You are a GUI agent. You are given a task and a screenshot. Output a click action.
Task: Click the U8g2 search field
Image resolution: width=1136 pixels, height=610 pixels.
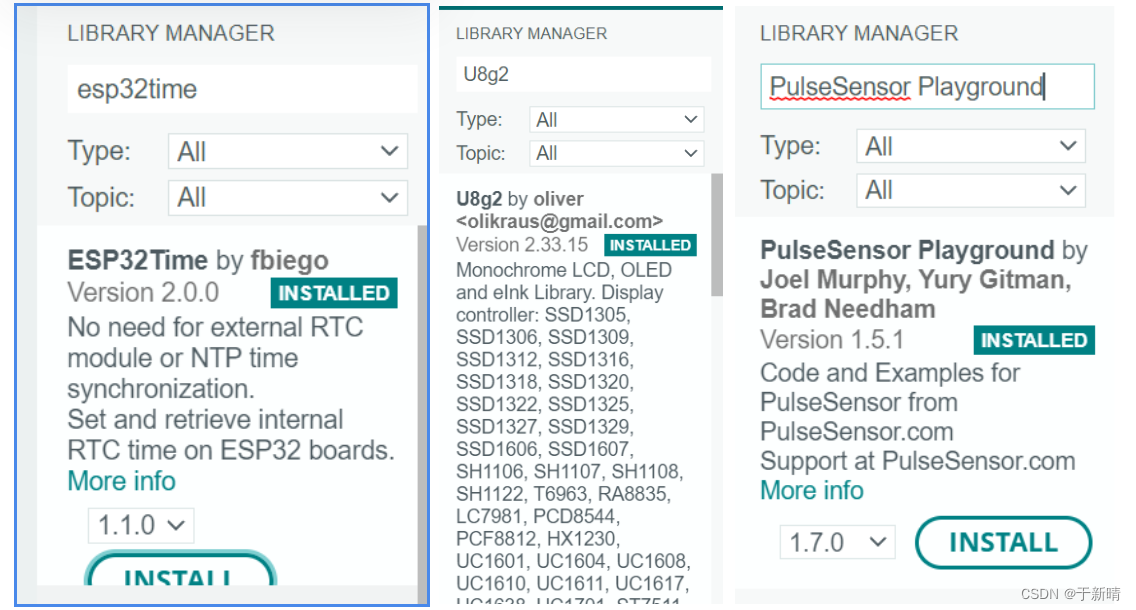pyautogui.click(x=583, y=74)
